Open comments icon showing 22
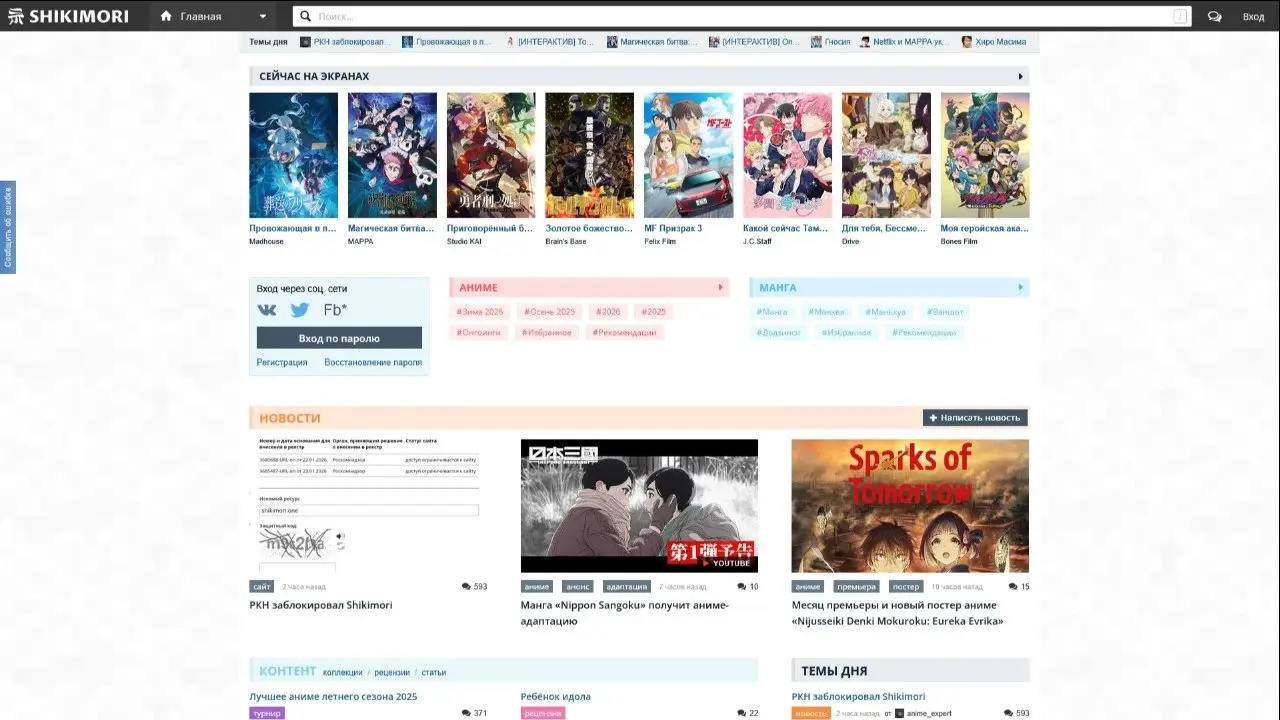This screenshot has width=1280, height=720. coord(747,713)
